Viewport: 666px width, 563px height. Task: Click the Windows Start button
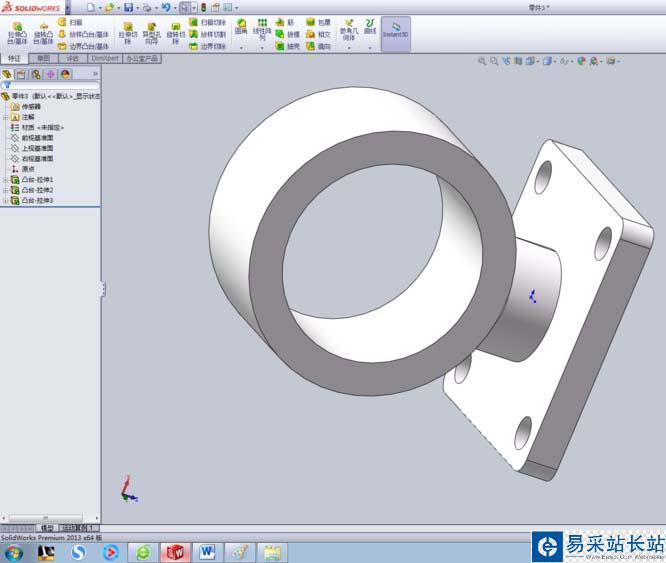click(x=14, y=553)
